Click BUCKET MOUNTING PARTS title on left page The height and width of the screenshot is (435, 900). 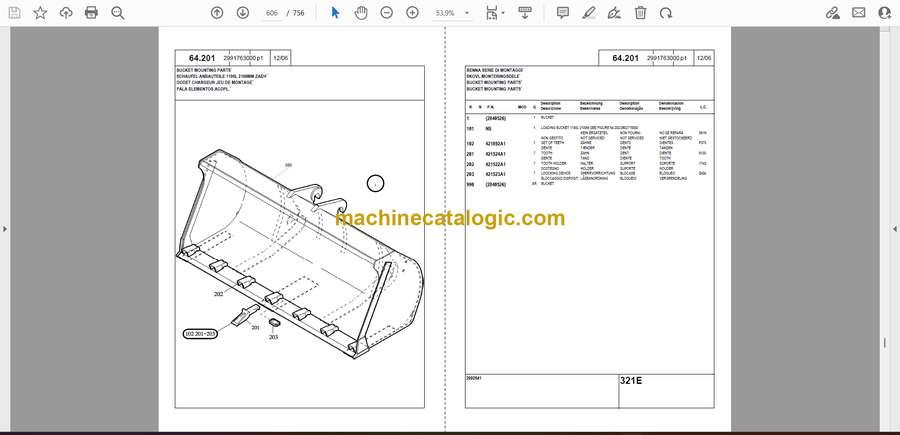(x=205, y=70)
